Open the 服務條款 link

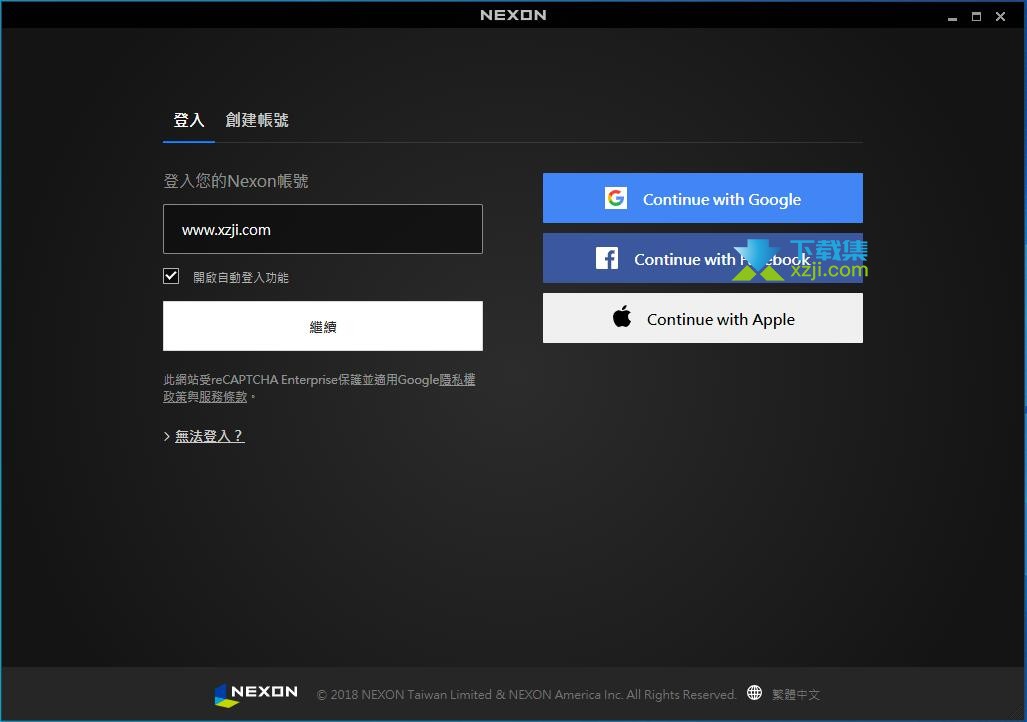(223, 397)
